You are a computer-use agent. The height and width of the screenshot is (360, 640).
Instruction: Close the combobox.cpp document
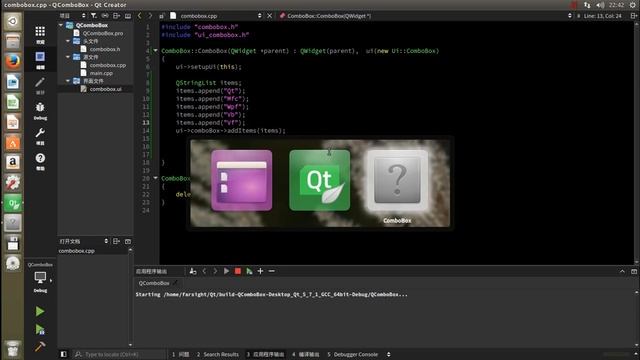tap(269, 16)
